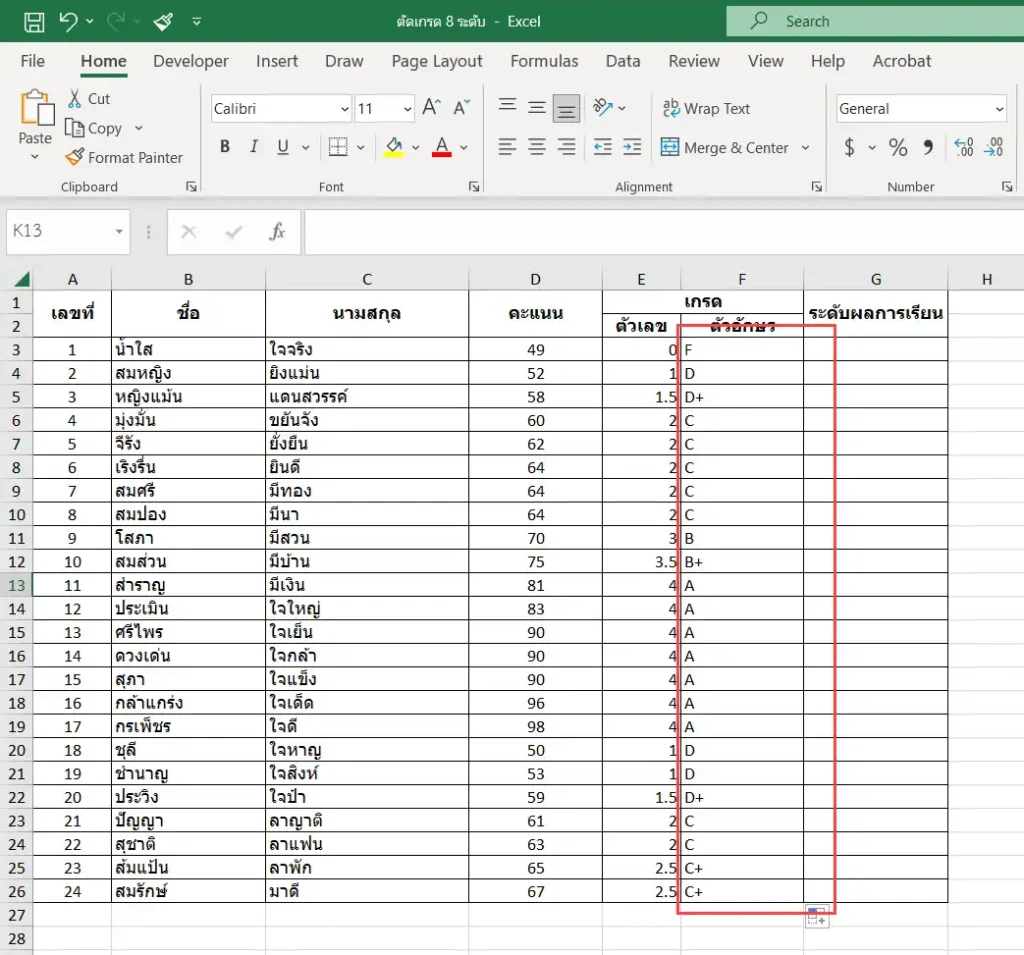Switch to the Page Layout tab
The image size is (1024, 955).
point(437,61)
